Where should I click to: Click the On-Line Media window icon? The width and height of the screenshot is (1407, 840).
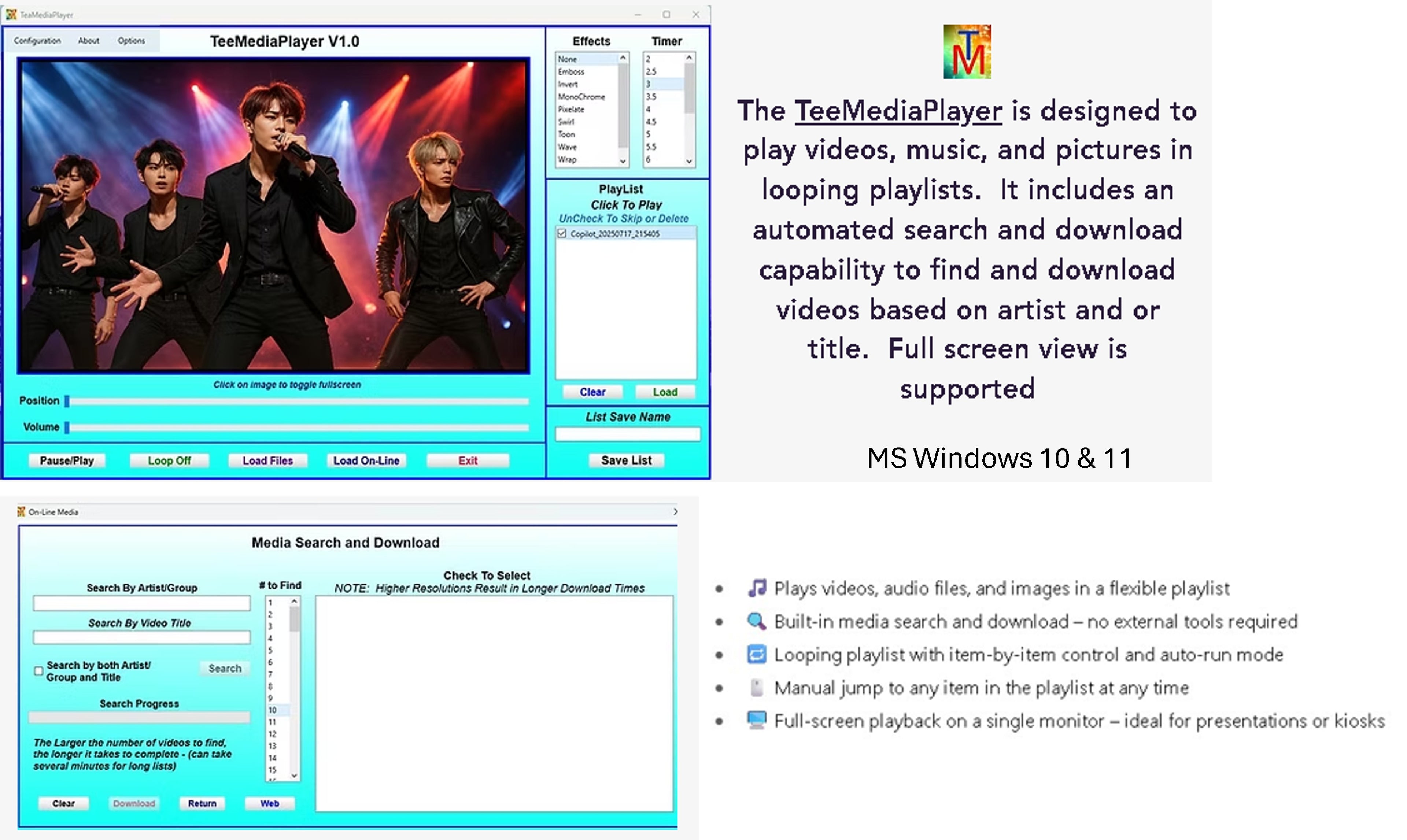coord(22,512)
